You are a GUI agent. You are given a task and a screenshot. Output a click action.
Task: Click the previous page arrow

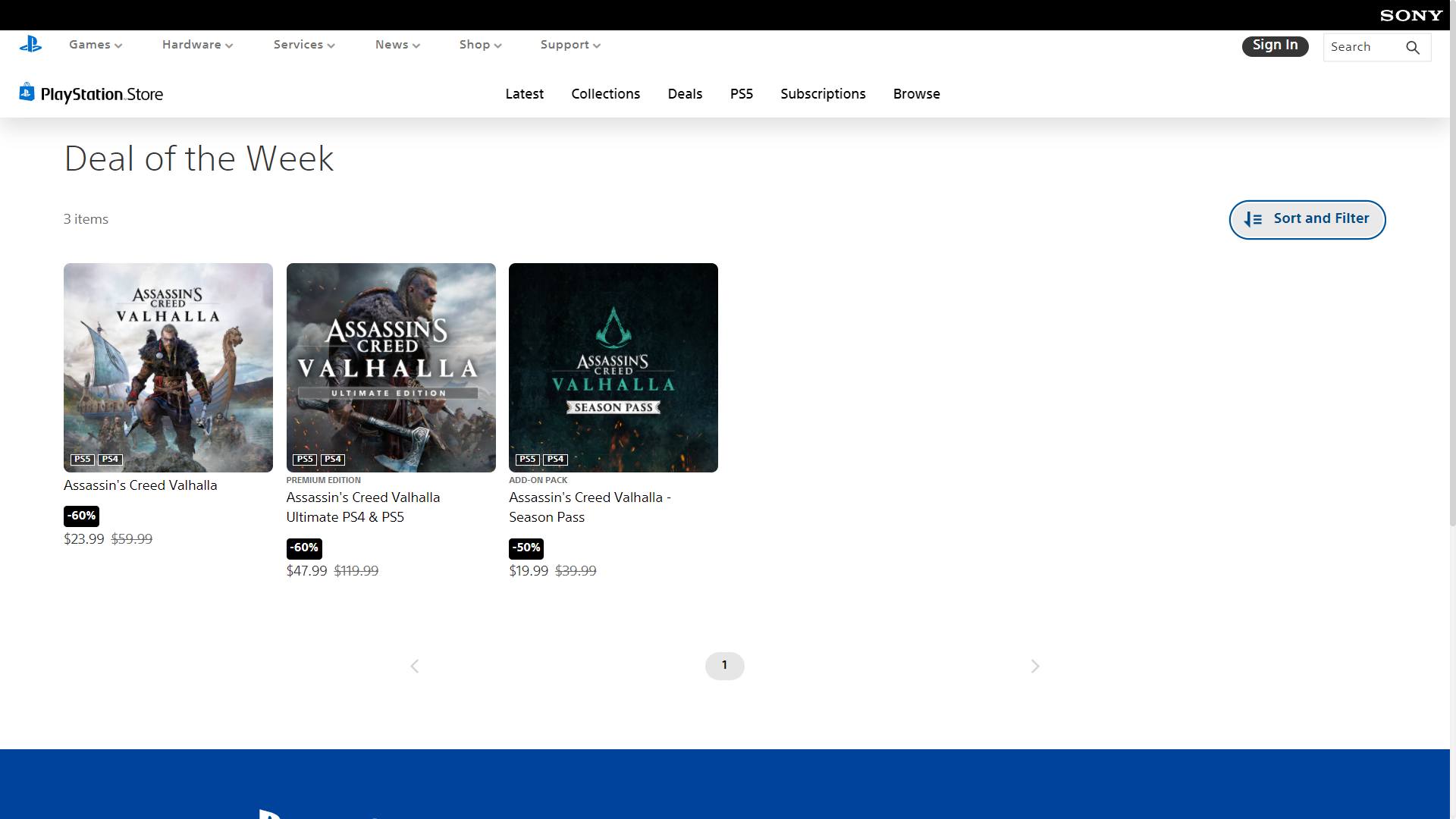415,667
